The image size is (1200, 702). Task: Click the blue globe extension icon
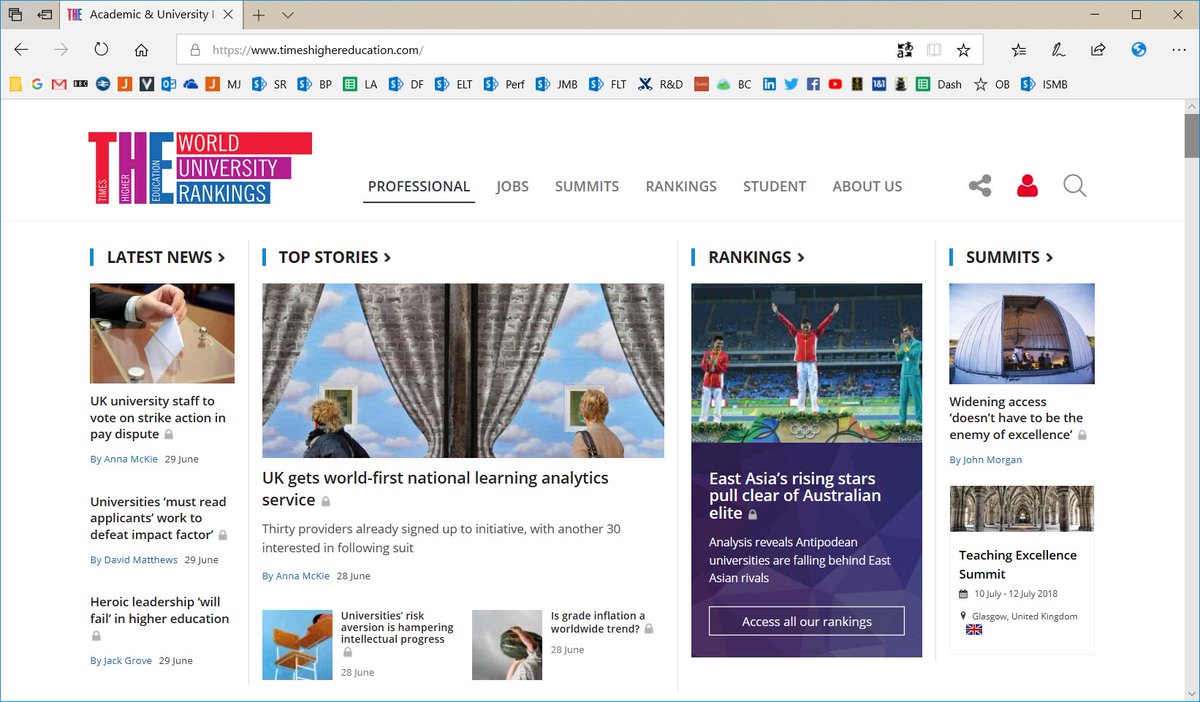click(x=1138, y=50)
